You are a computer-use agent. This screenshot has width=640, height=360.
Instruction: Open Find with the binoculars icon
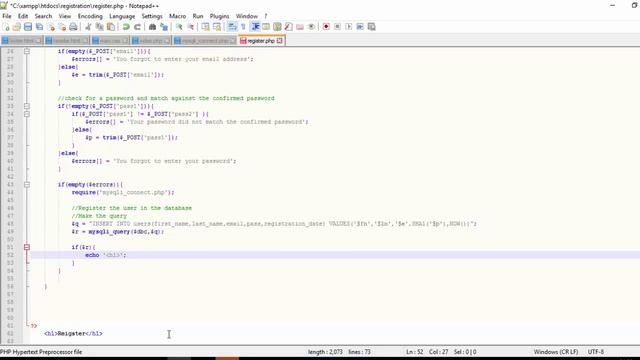pos(152,27)
